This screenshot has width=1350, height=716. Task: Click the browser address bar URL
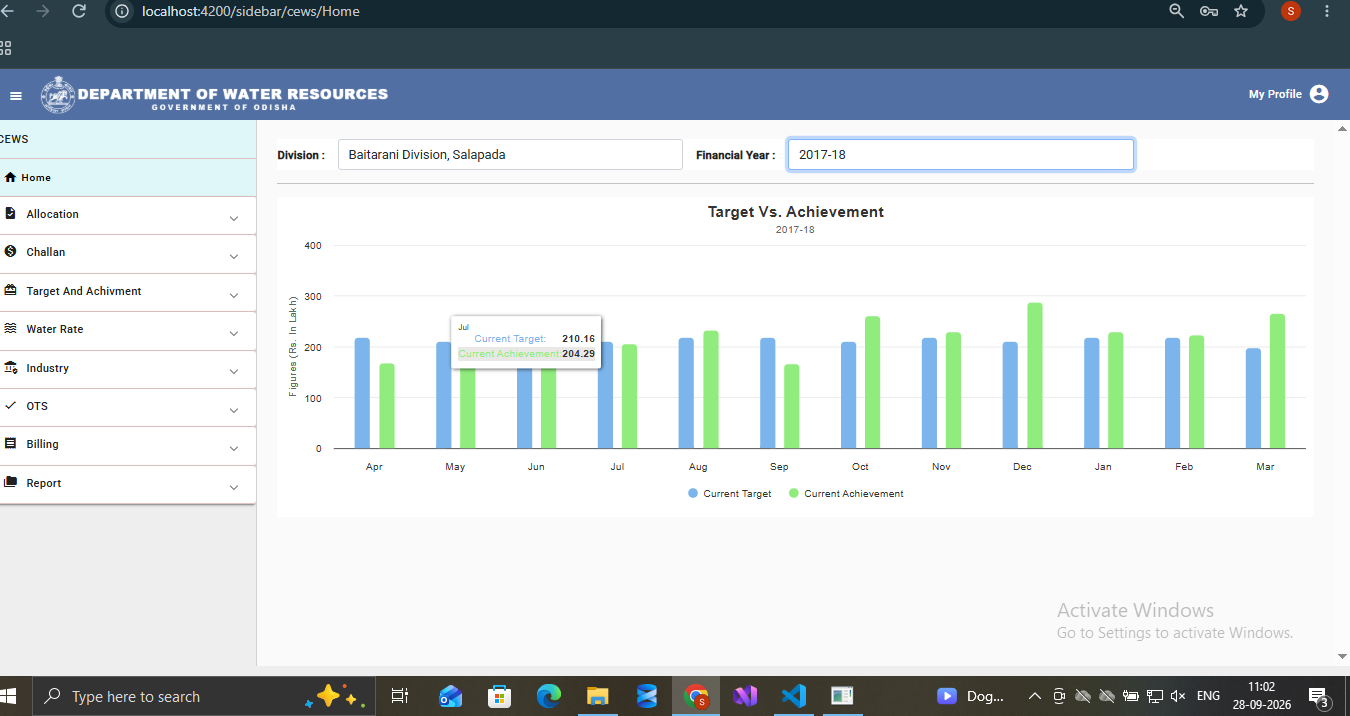click(x=251, y=12)
